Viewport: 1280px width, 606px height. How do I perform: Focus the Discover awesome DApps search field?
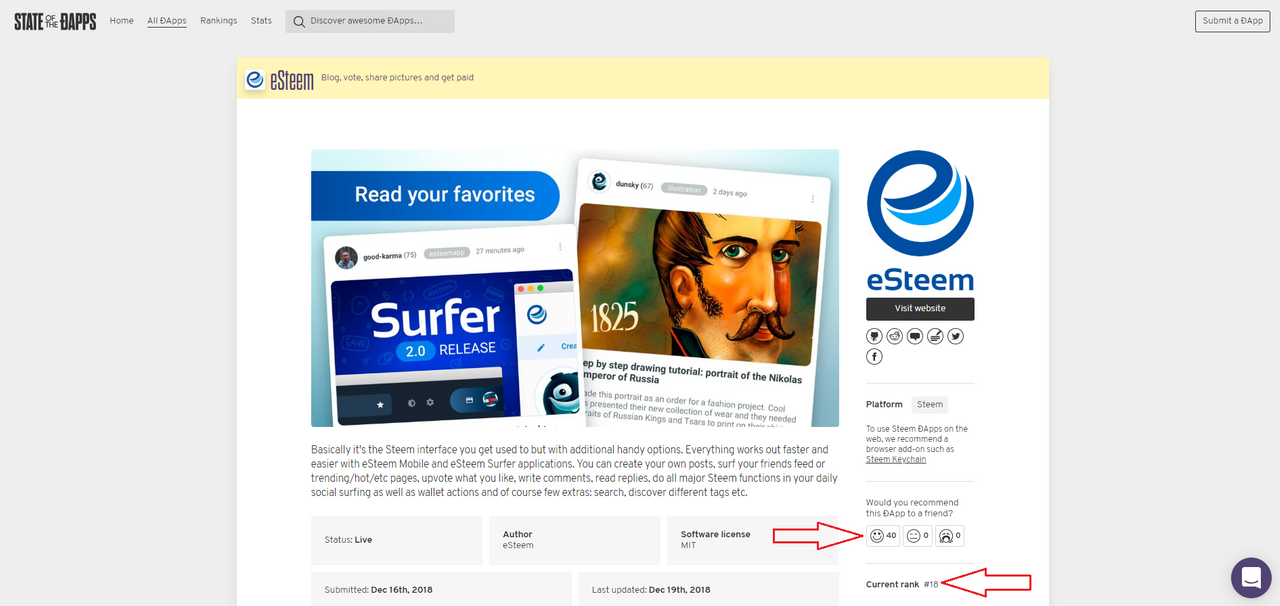click(x=370, y=21)
